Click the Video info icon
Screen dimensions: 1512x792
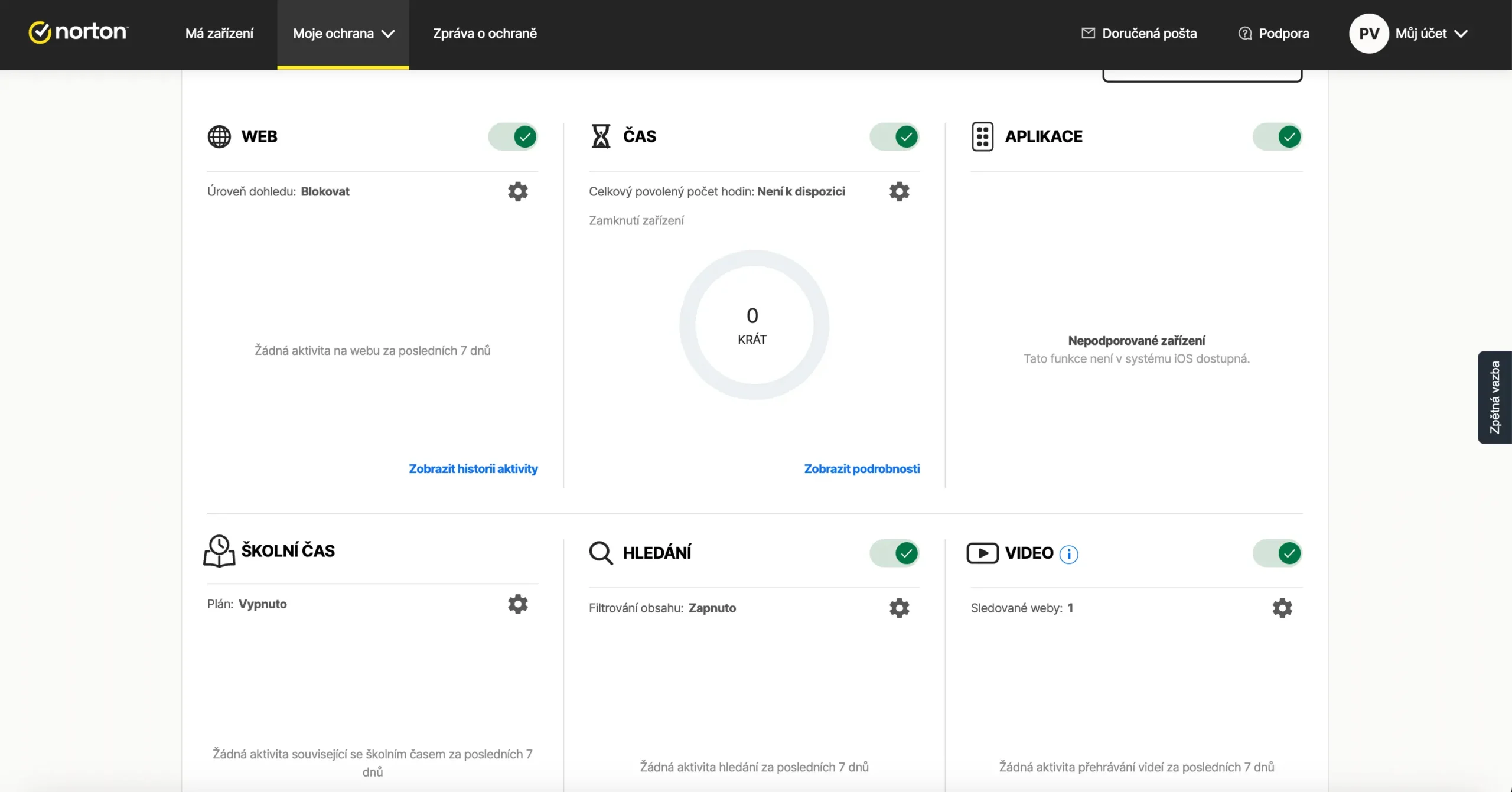[x=1068, y=554]
